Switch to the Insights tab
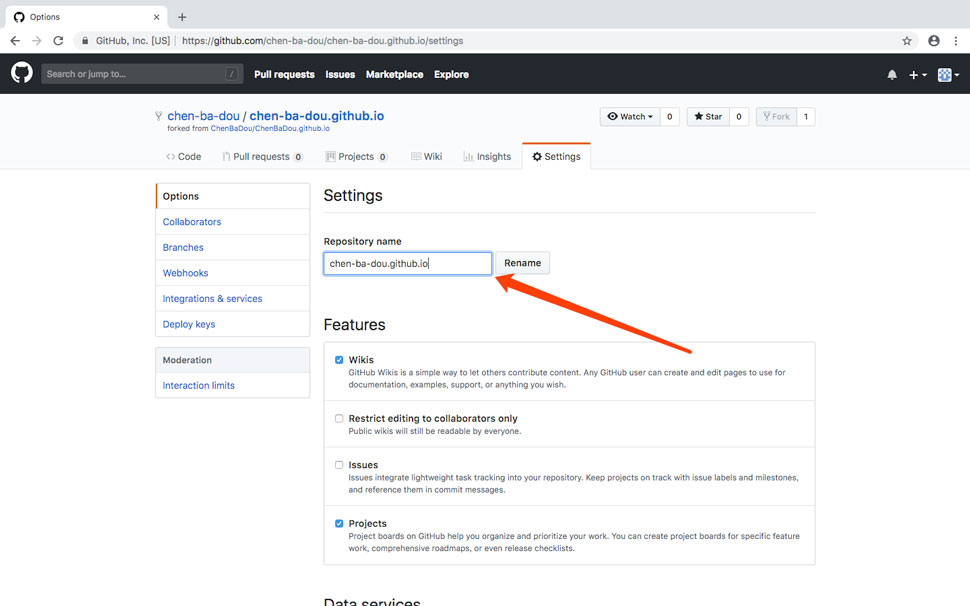Image resolution: width=970 pixels, height=606 pixels. pos(487,156)
